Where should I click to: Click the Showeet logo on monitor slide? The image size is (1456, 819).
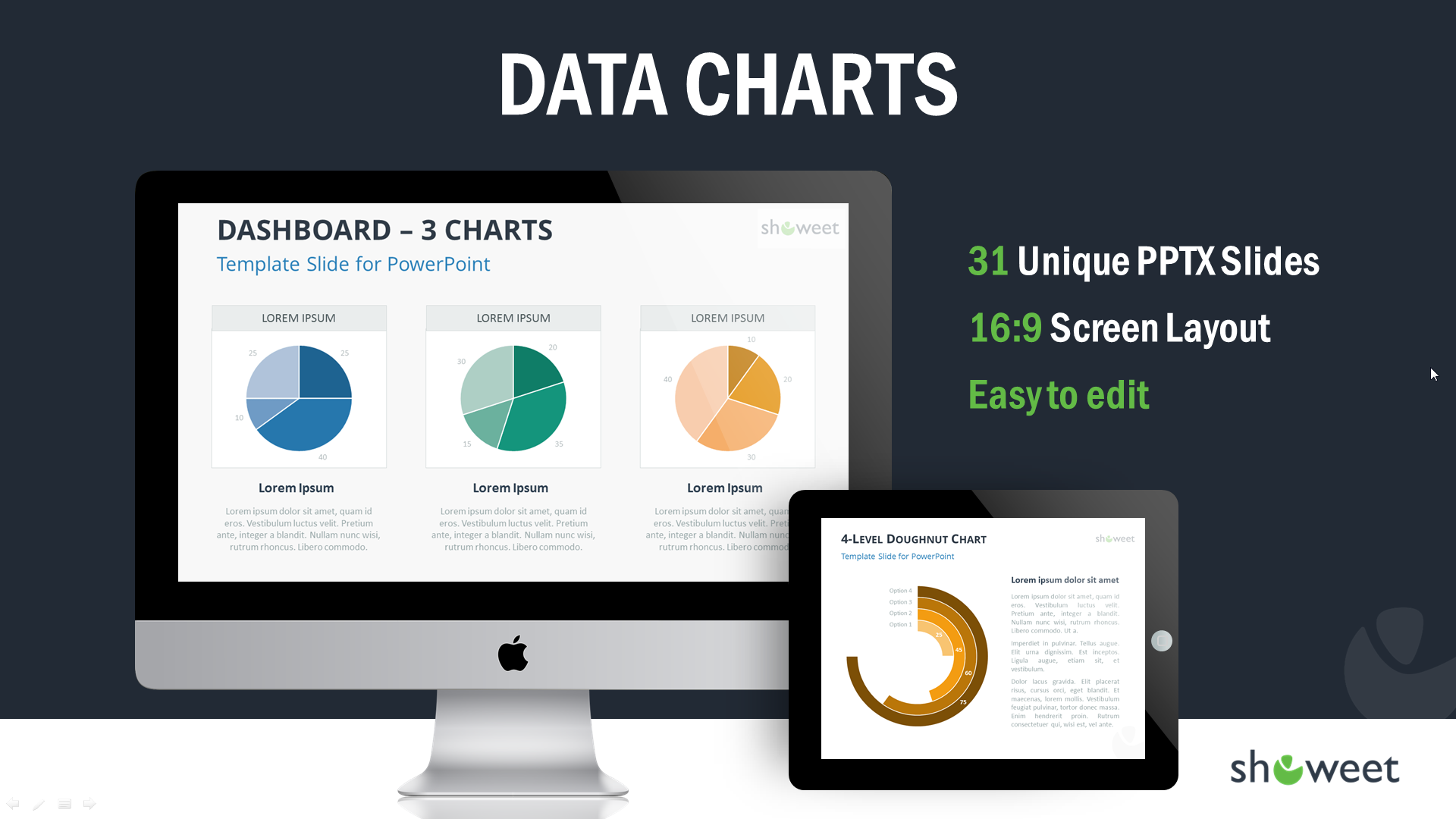pos(799,227)
